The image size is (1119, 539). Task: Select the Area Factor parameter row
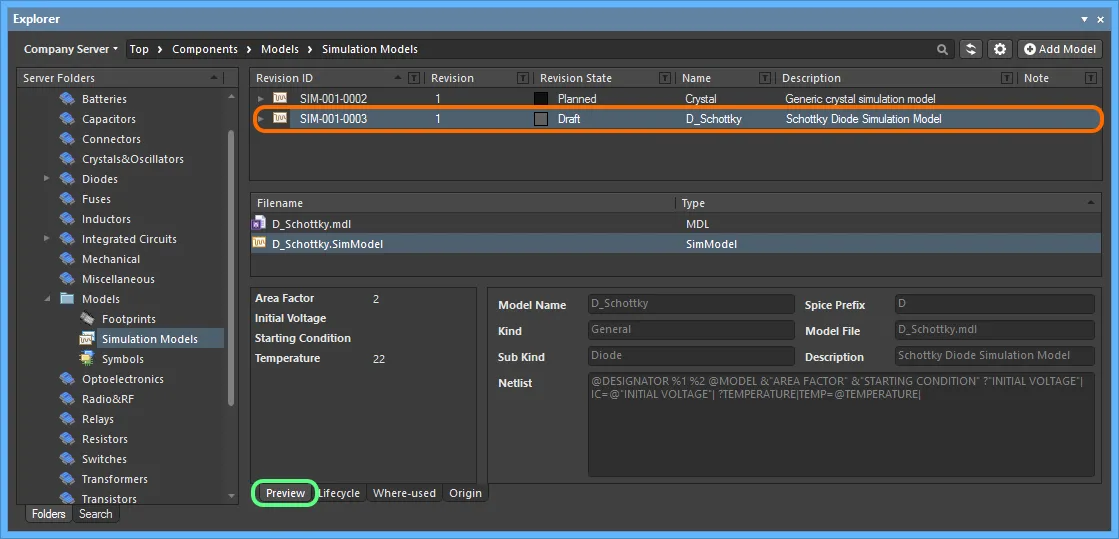363,298
